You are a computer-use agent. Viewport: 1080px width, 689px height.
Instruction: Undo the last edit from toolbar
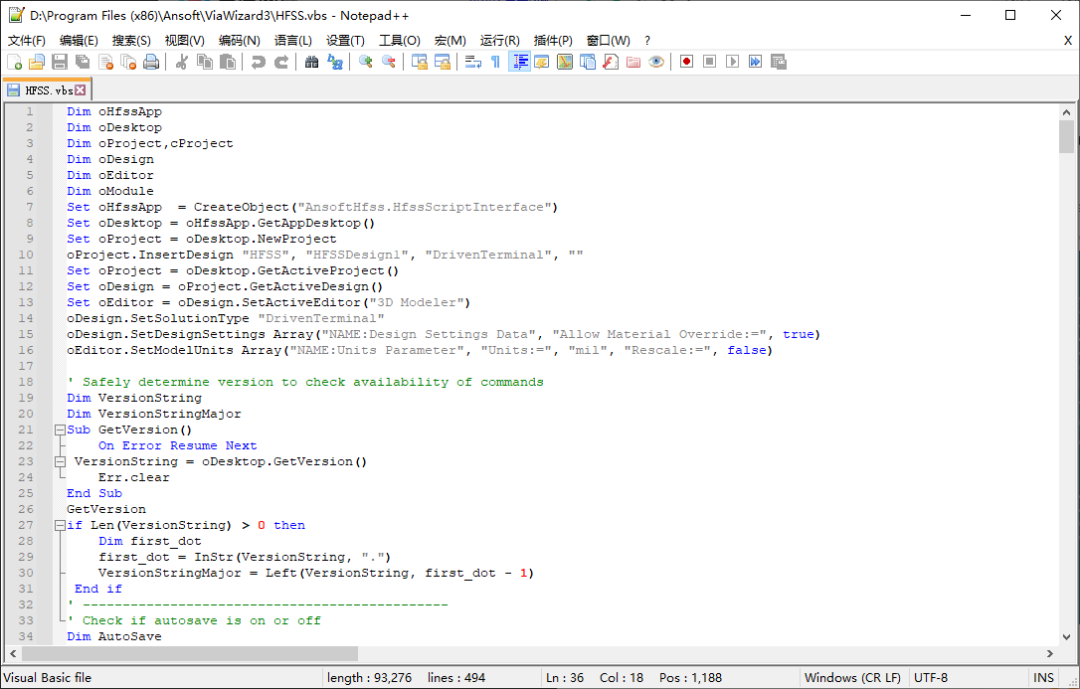(x=258, y=62)
